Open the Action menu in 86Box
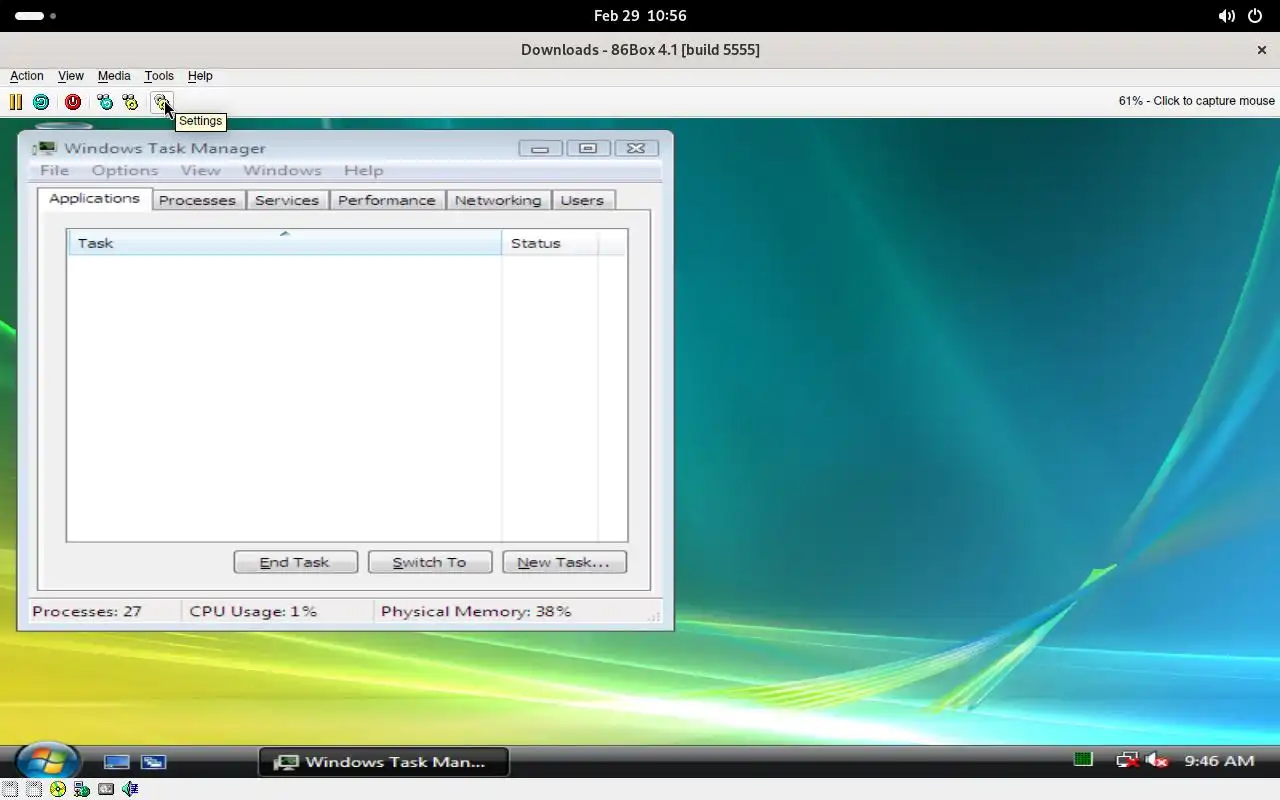Screen dimensions: 1280x800 click(27, 76)
